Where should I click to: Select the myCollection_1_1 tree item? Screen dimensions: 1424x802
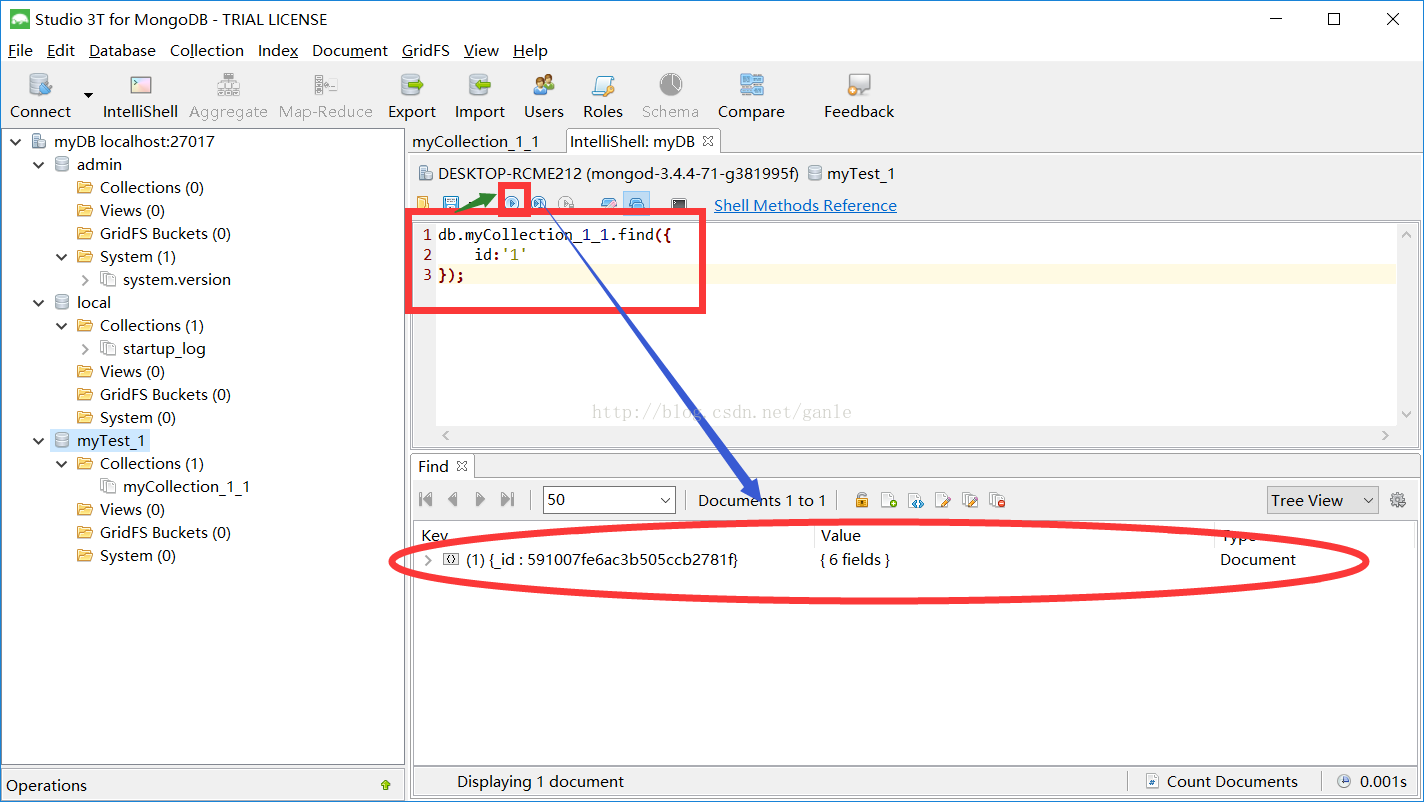[186, 487]
